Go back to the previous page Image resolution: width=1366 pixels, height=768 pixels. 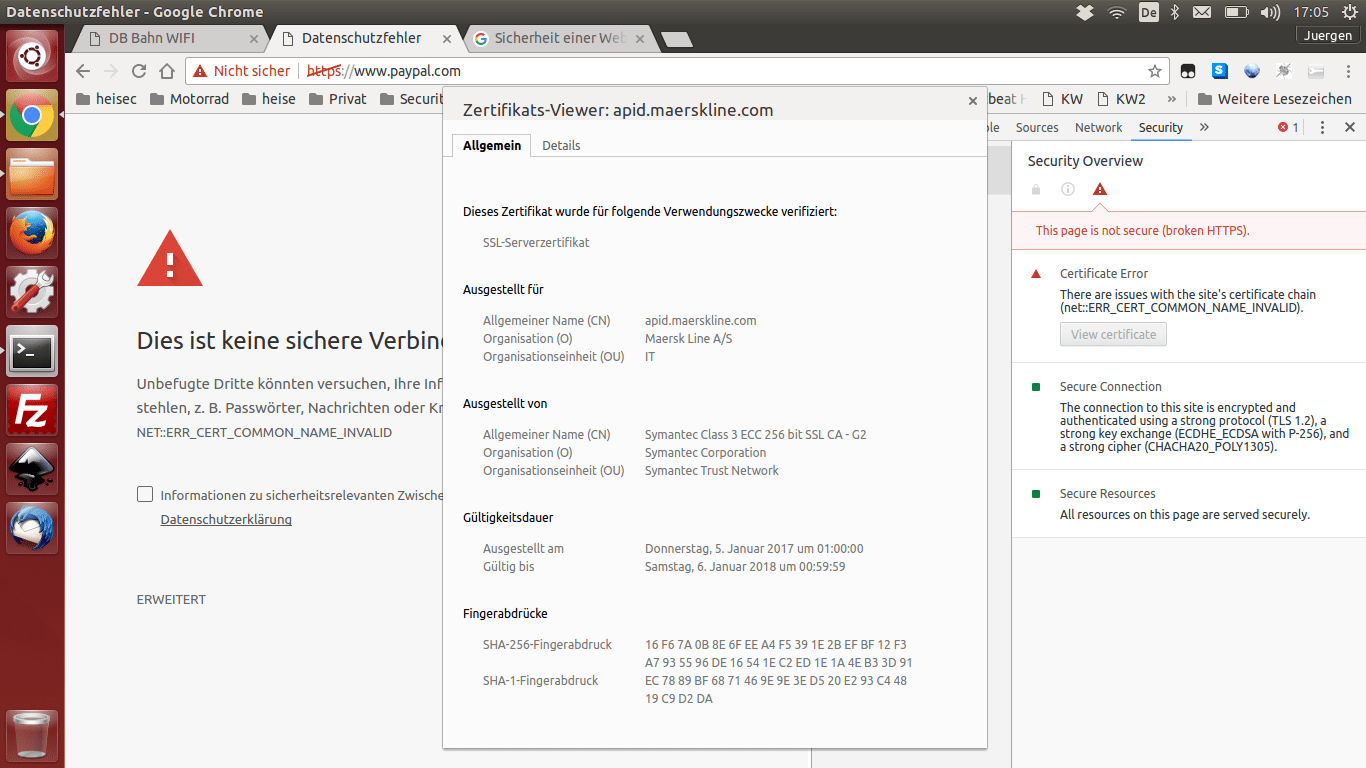pos(83,71)
